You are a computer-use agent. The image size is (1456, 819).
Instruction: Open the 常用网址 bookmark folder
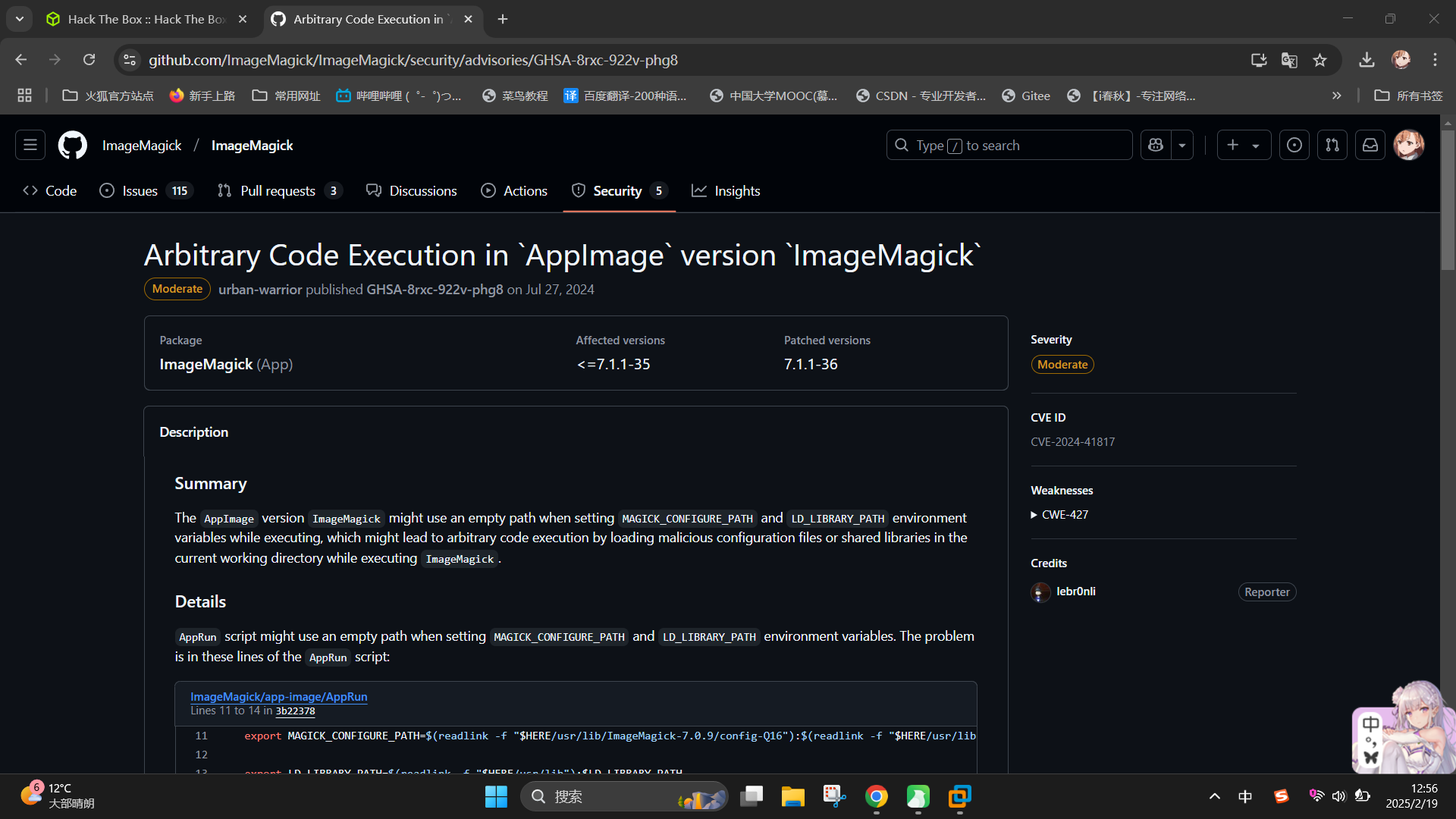[x=287, y=96]
